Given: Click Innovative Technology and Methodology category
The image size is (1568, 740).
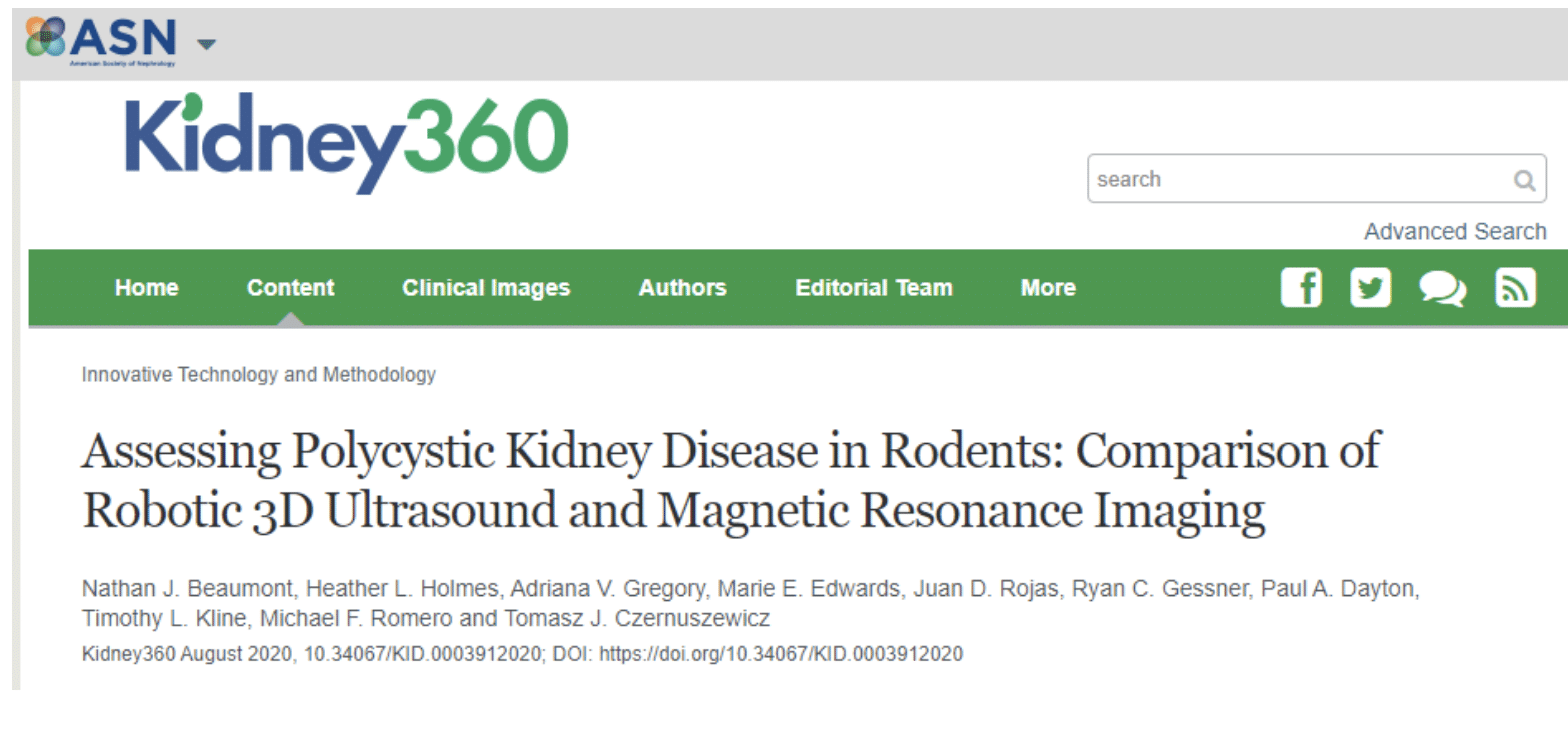Looking at the screenshot, I should tap(259, 375).
